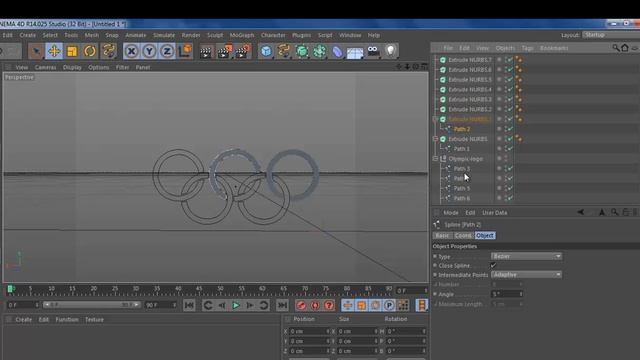Viewport: 640px width, 360px height.
Task: Play the animation forwards
Action: coord(236,305)
